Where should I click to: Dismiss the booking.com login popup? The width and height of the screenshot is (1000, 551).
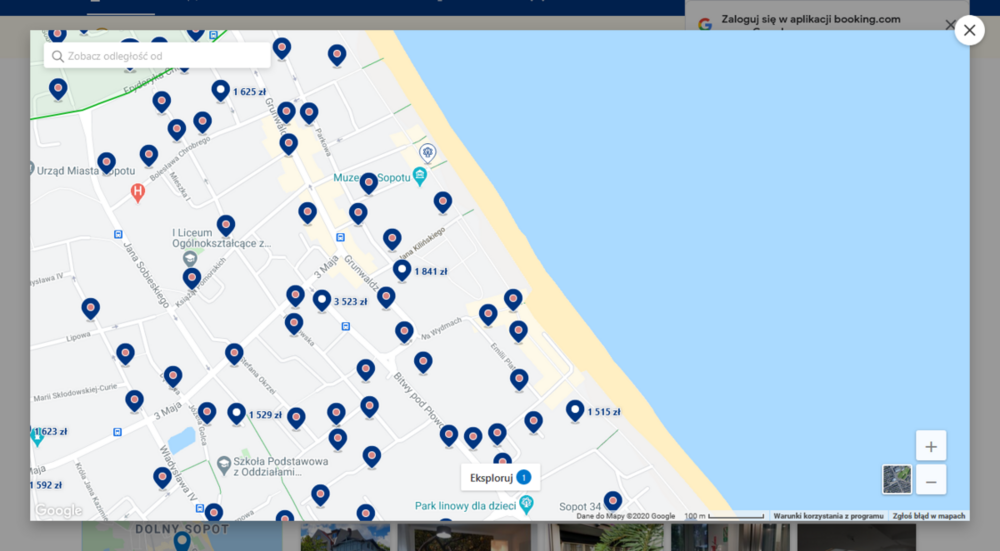(x=950, y=24)
